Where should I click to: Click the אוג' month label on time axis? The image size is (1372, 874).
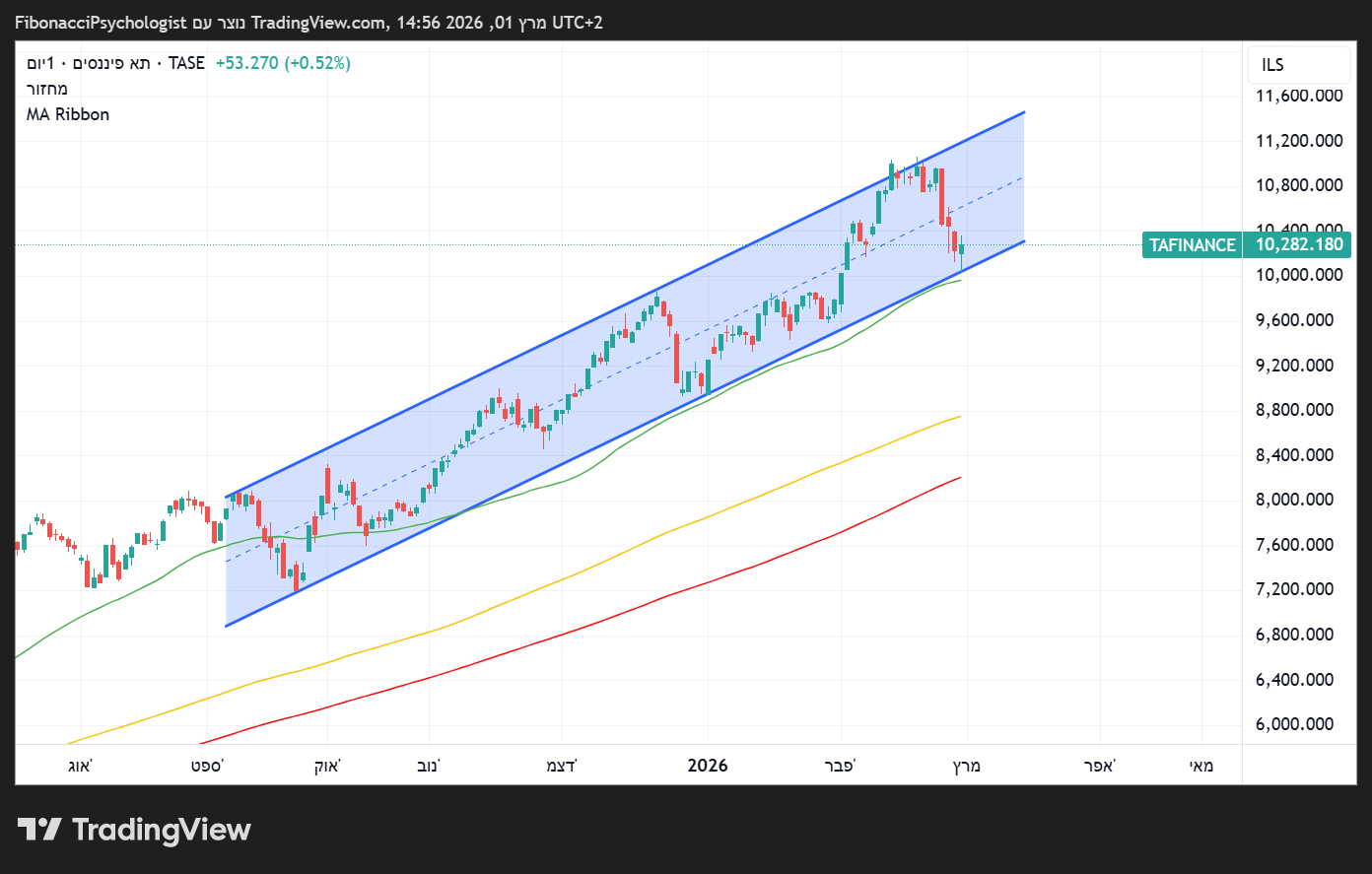(80, 766)
